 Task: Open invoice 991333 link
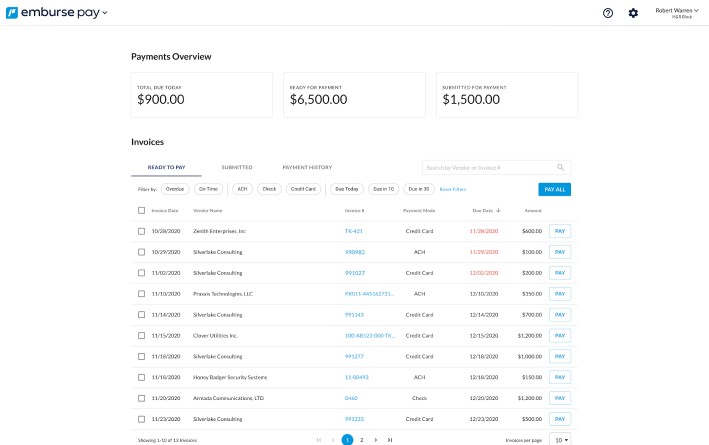tap(354, 419)
